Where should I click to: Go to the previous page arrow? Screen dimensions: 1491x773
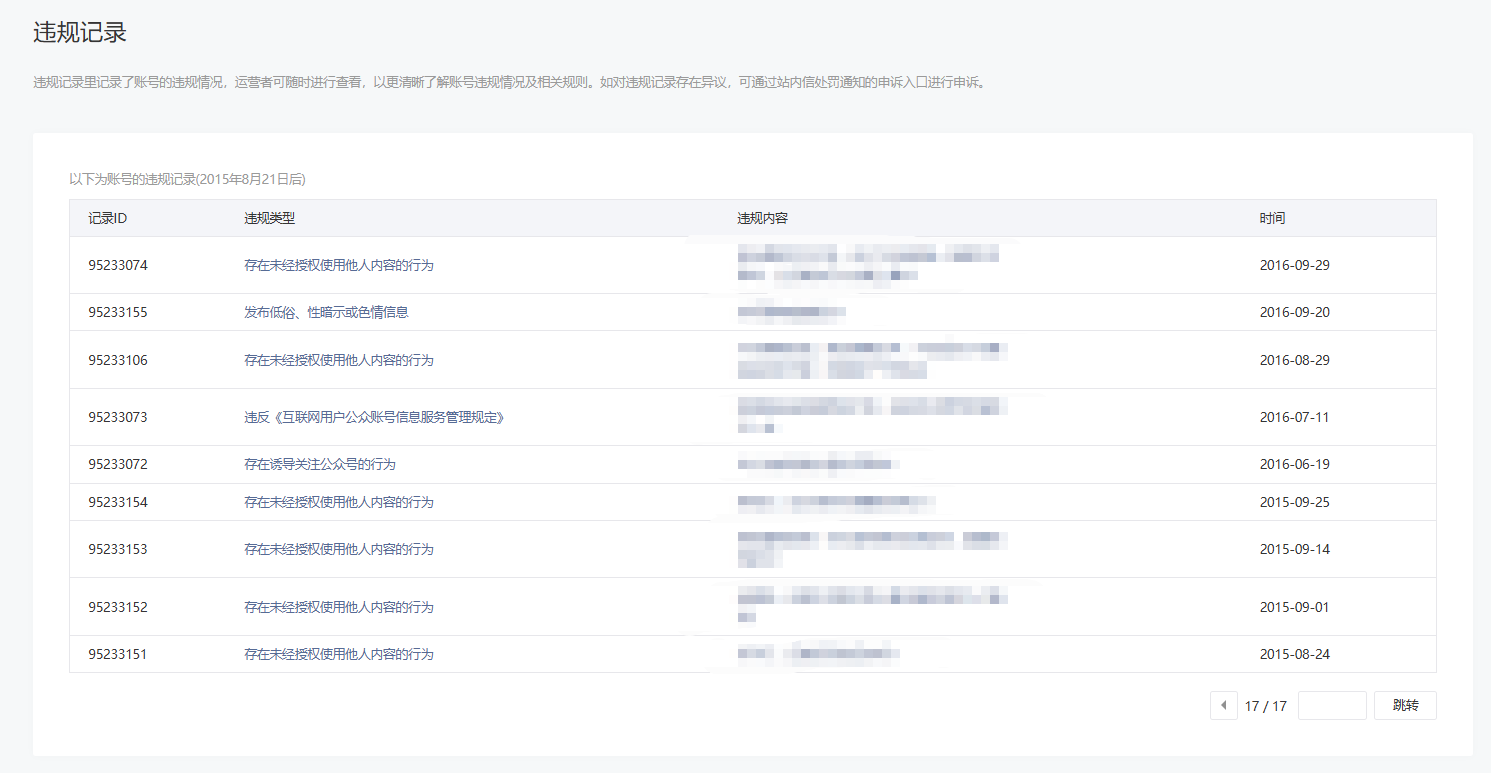tap(1223, 706)
